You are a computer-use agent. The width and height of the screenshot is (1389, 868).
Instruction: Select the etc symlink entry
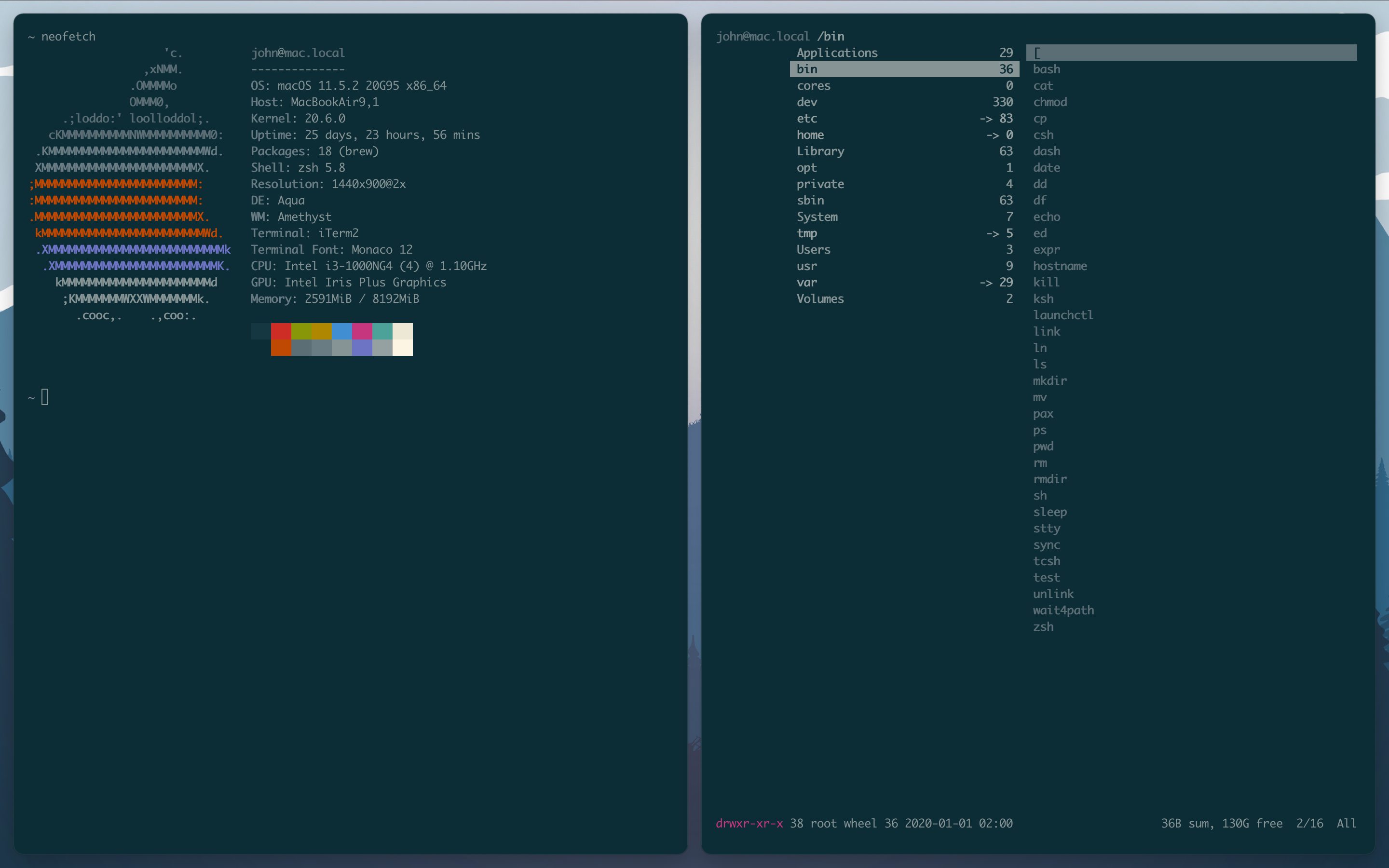point(806,118)
